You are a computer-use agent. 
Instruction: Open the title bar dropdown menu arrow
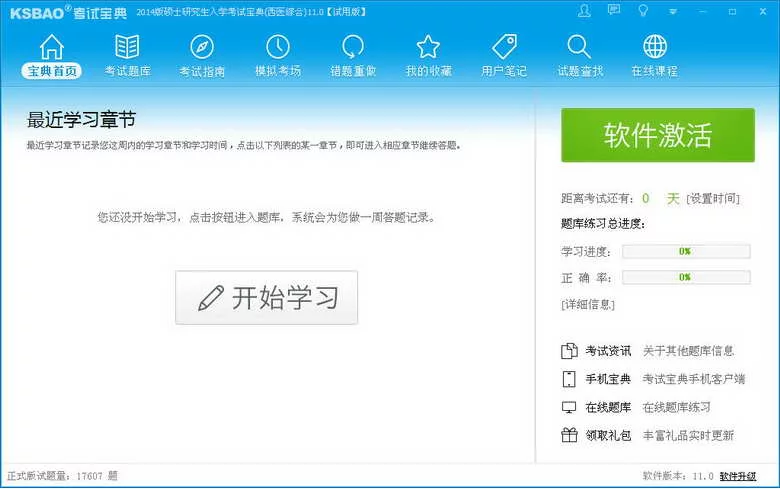(x=673, y=11)
